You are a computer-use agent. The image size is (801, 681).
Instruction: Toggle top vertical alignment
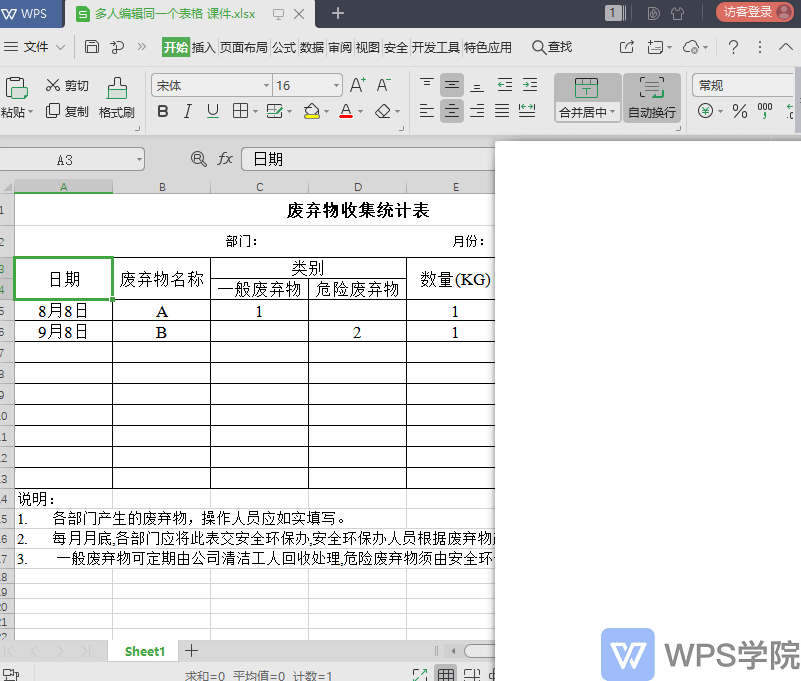pyautogui.click(x=427, y=85)
